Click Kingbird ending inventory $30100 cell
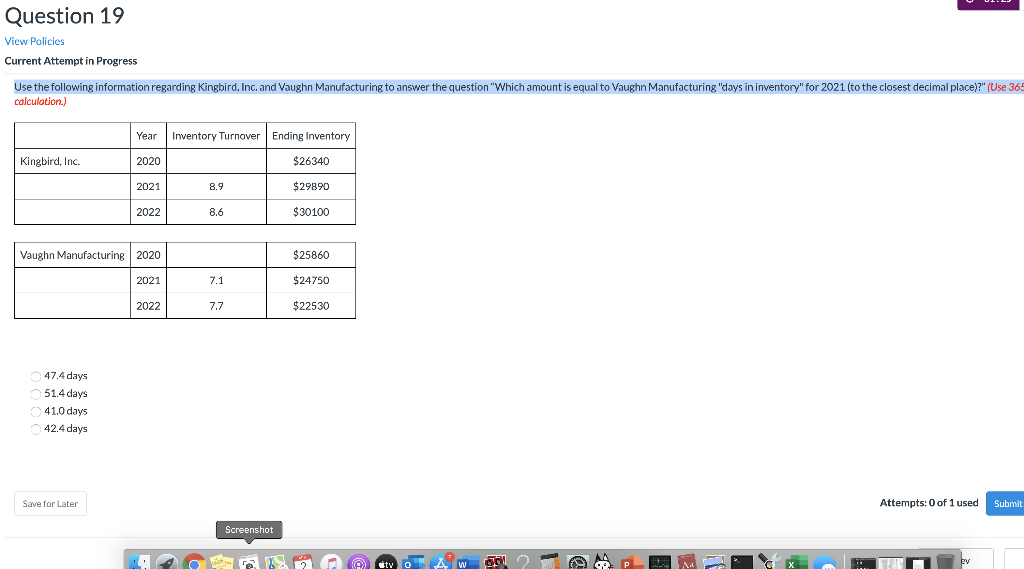1024x569 pixels. click(311, 212)
